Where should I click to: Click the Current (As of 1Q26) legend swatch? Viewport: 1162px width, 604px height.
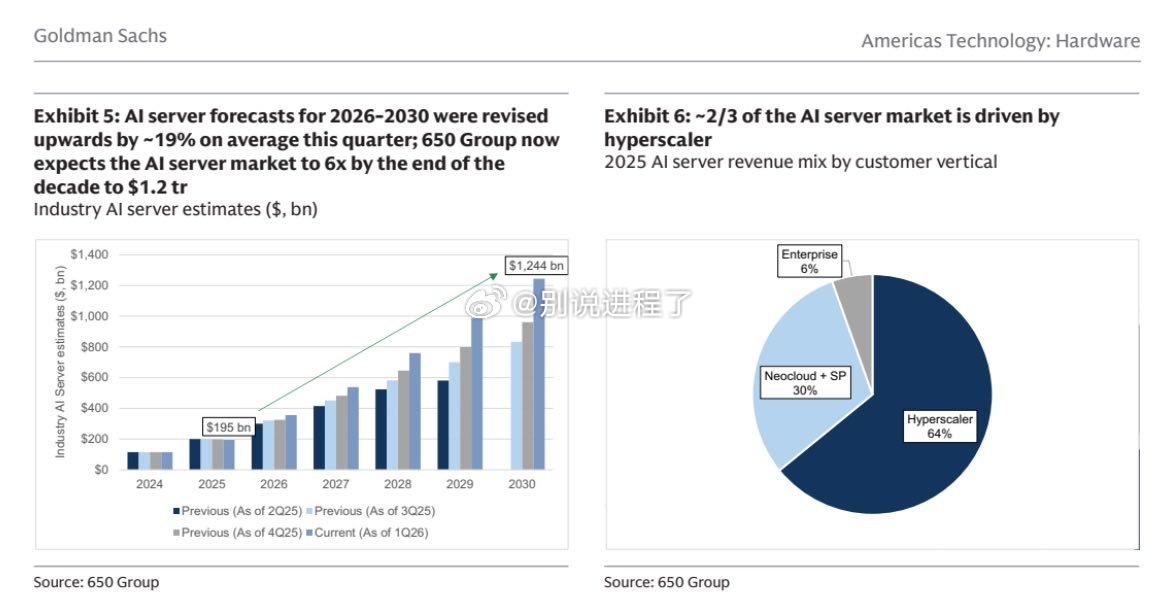tap(310, 533)
